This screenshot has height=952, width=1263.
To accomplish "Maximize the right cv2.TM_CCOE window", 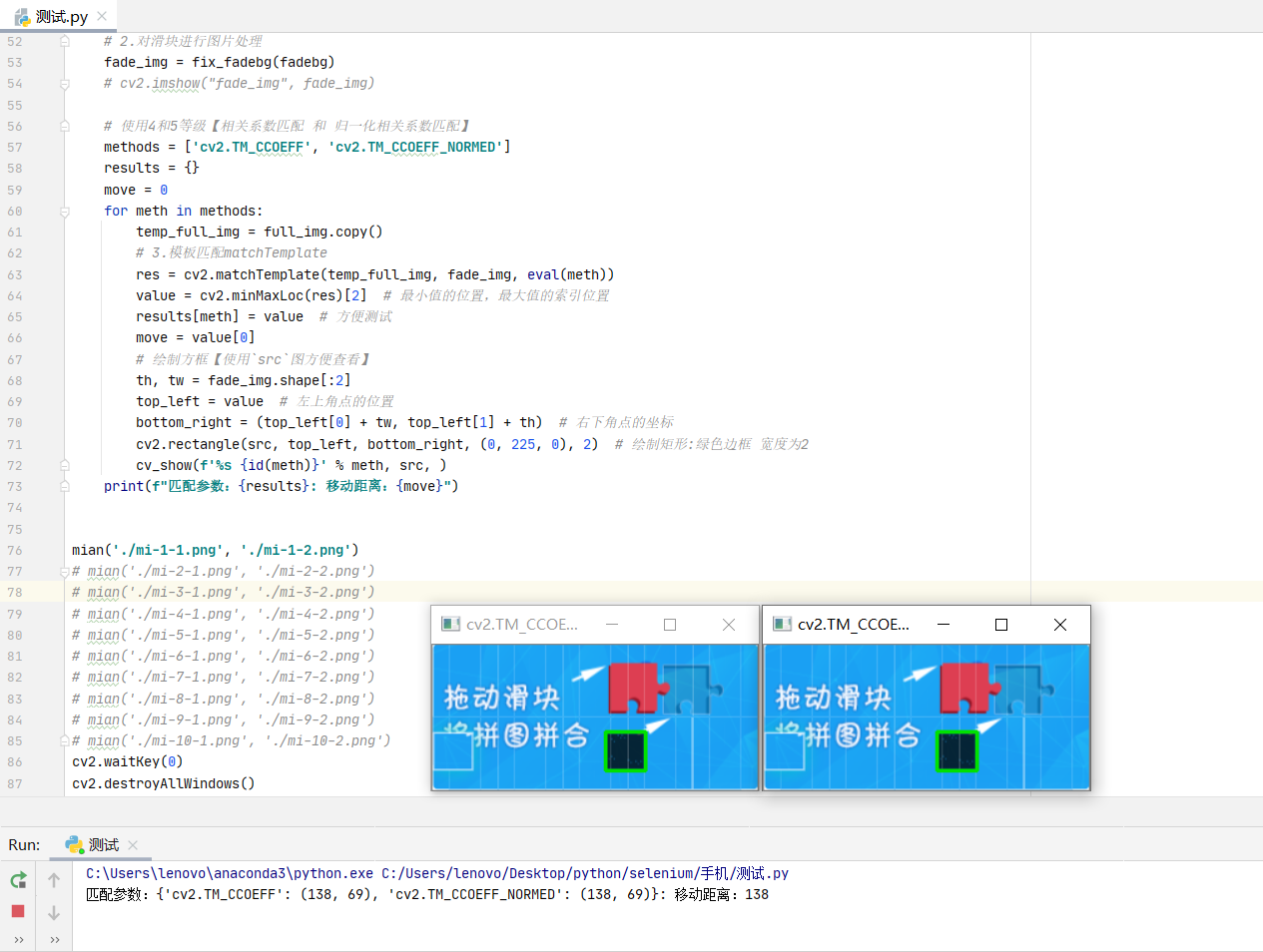I will pos(1001,624).
